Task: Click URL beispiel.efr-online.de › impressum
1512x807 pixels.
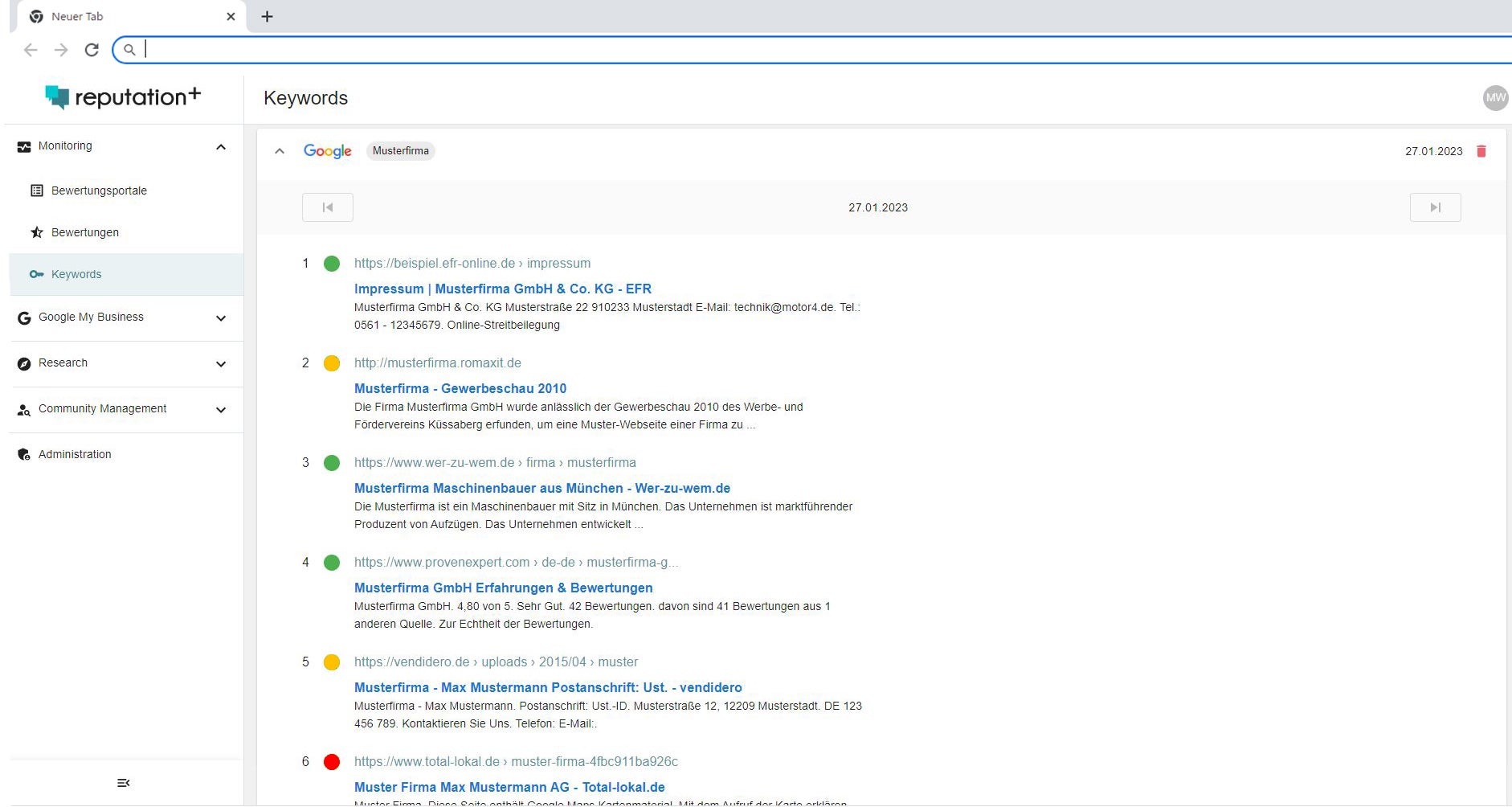Action: click(472, 263)
